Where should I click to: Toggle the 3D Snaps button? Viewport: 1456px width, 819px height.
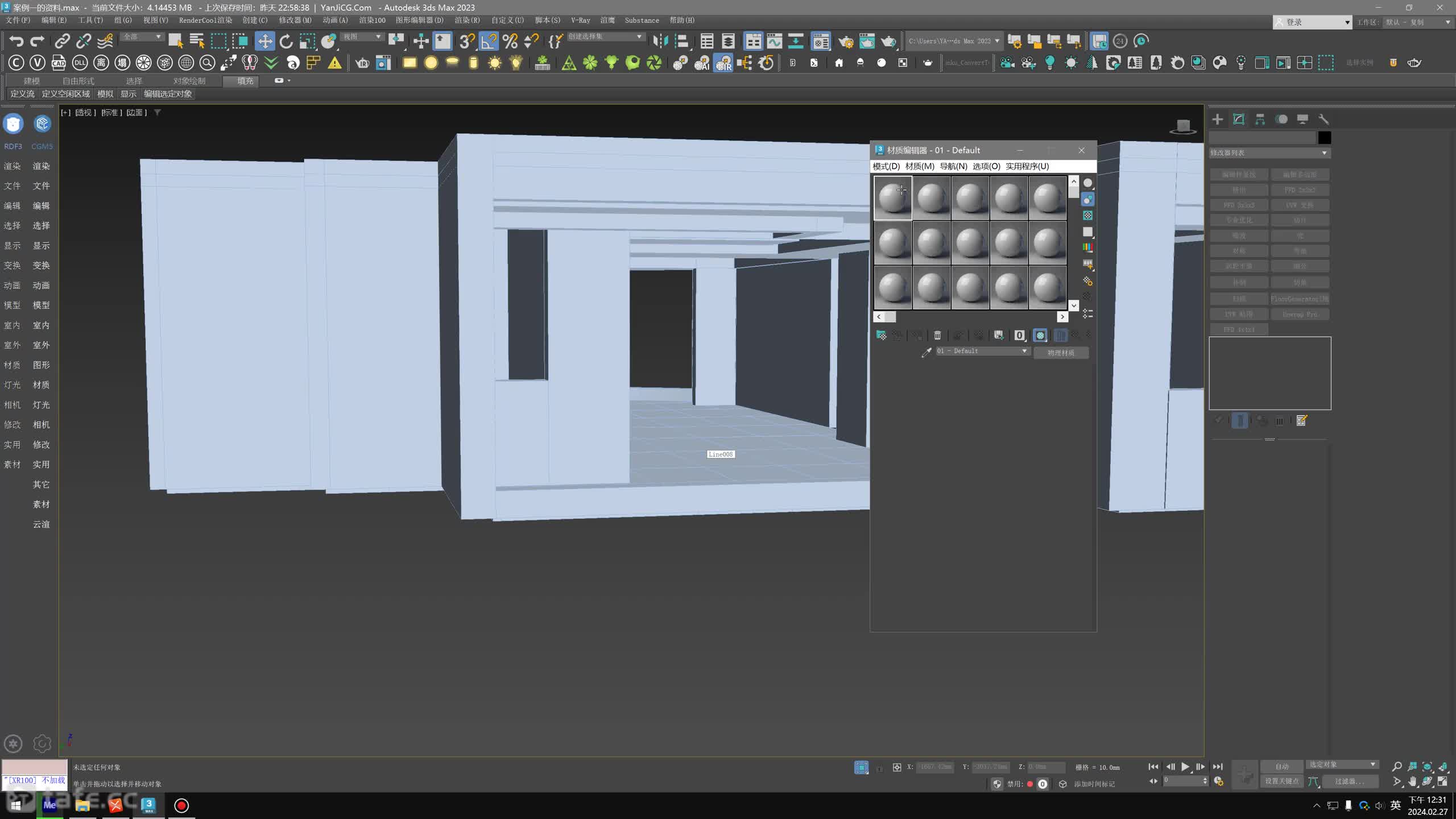click(x=467, y=41)
